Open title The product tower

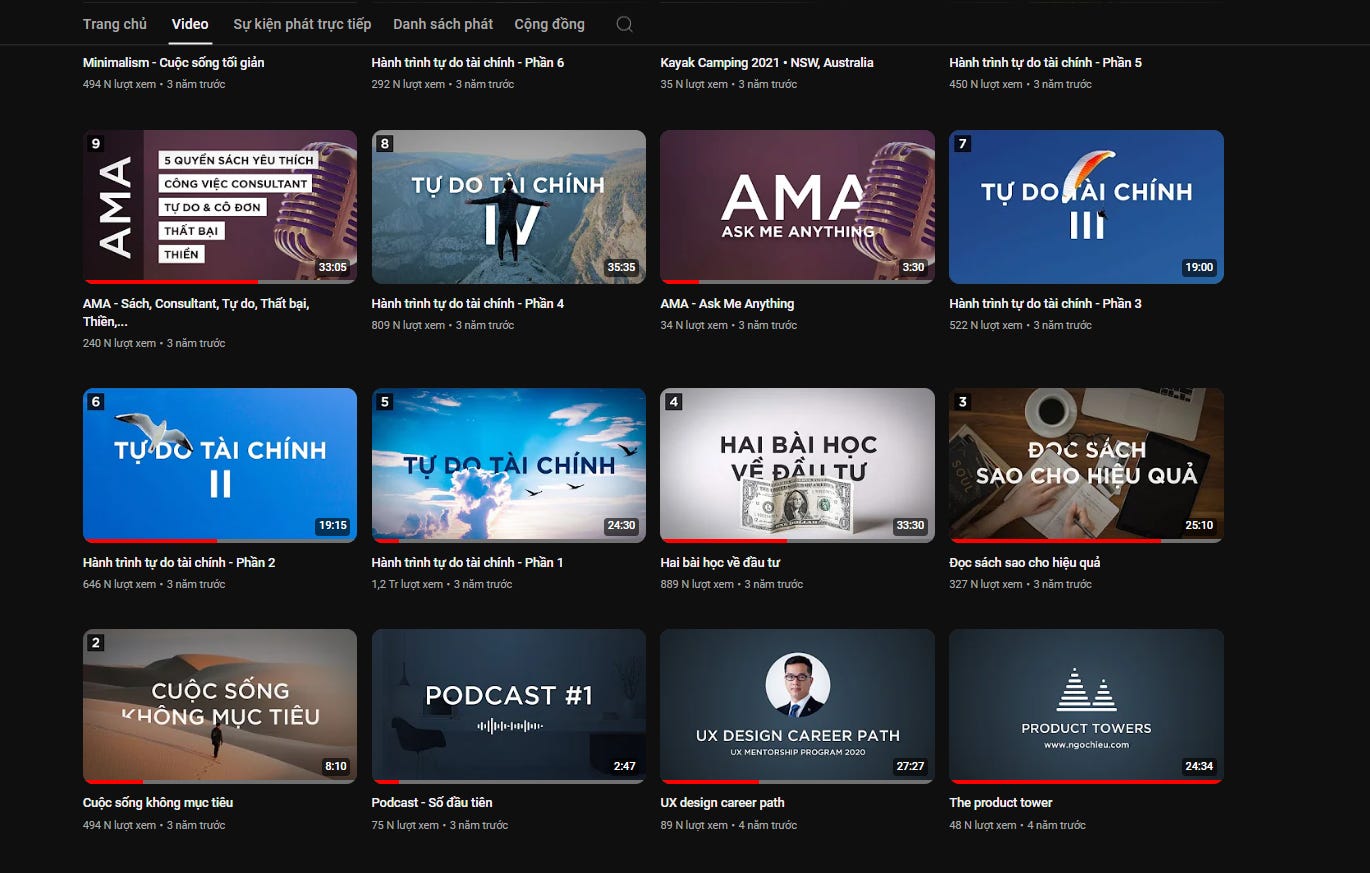[x=1001, y=802]
